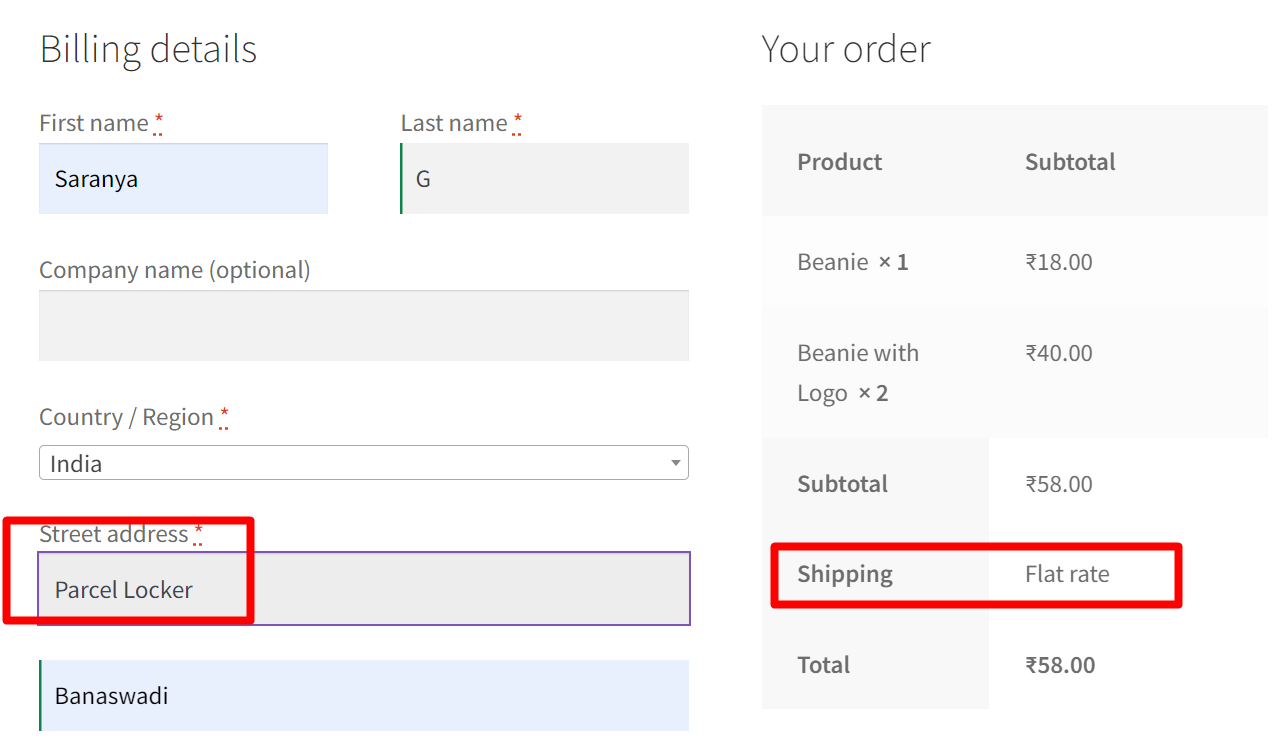The height and width of the screenshot is (749, 1275).
Task: Click the Company name (optional) label
Action: point(174,270)
